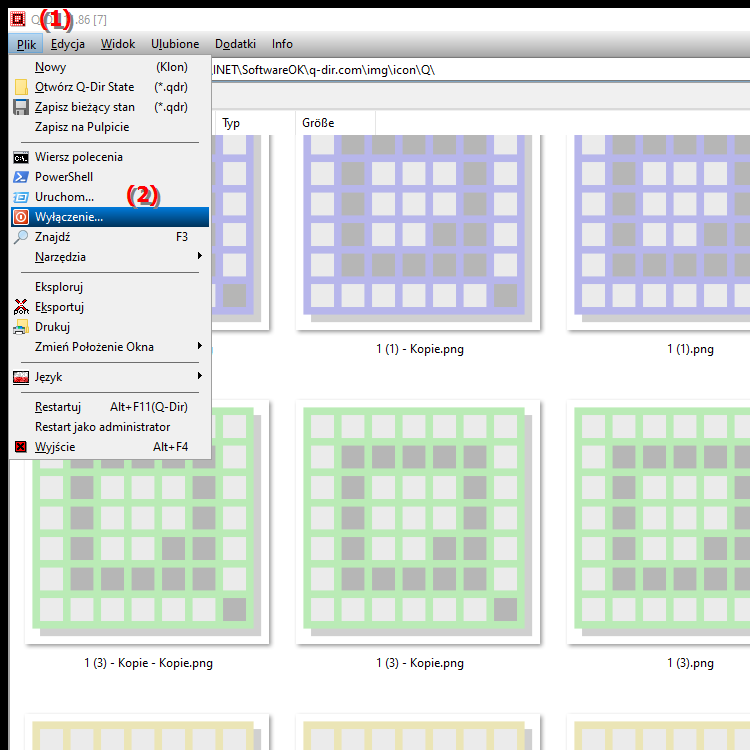Open the Info menu
The width and height of the screenshot is (750, 750).
[x=282, y=44]
